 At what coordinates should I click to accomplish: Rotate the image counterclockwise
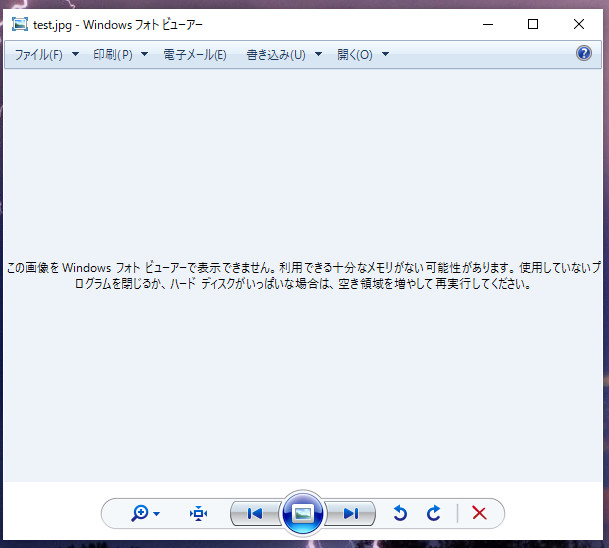(x=400, y=513)
